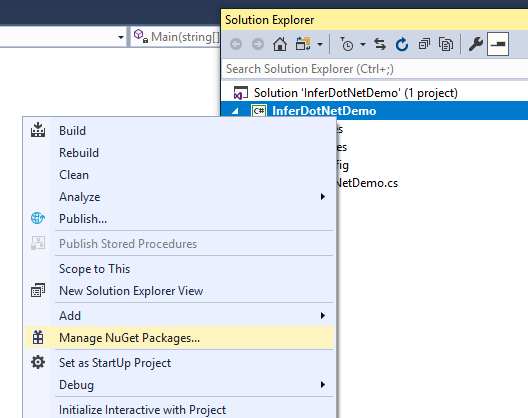
Task: Click the Pending Changes Filter clock icon
Action: (x=347, y=44)
